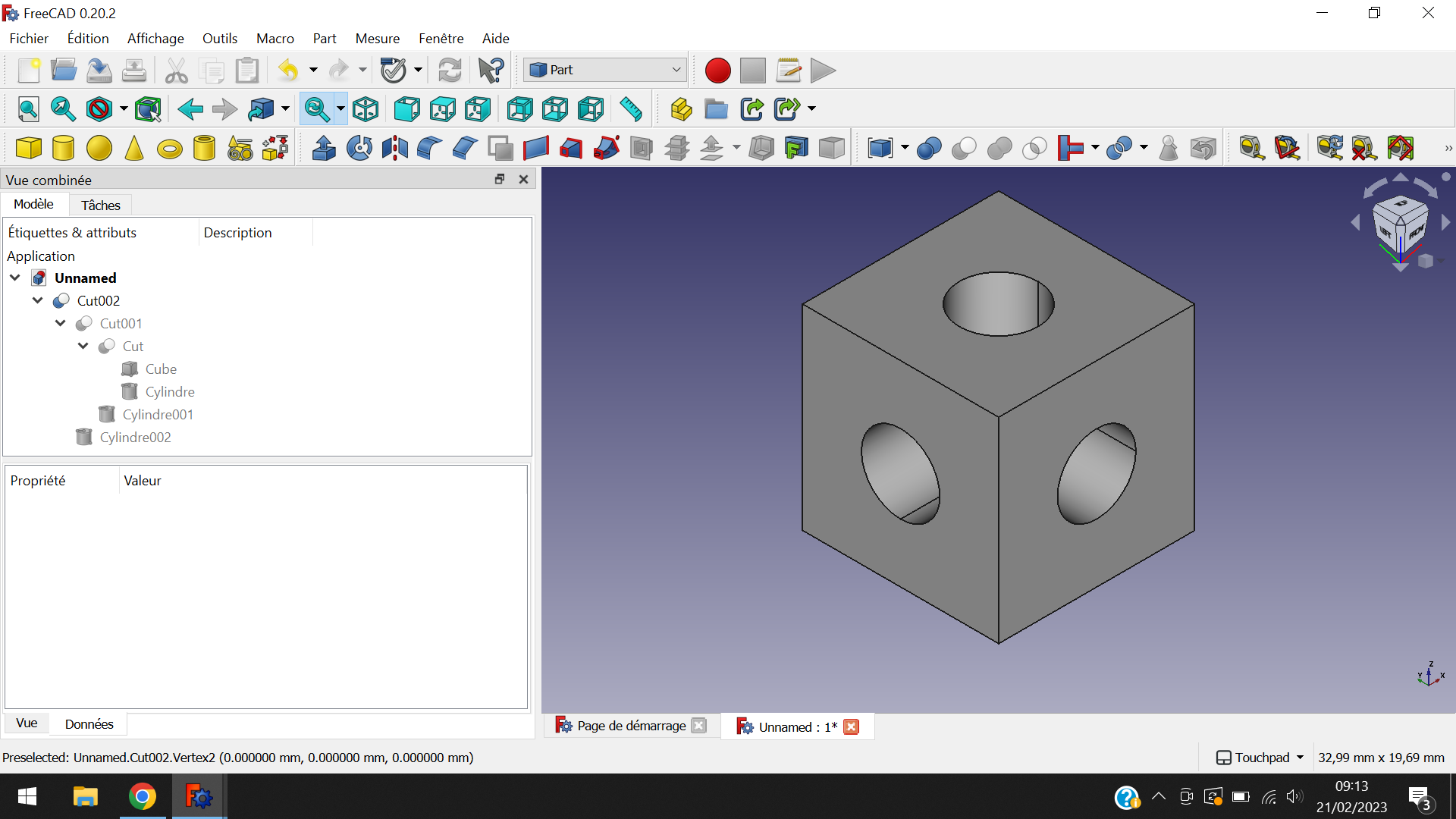Open the What's This help tool
The image size is (1456, 819).
click(x=491, y=71)
